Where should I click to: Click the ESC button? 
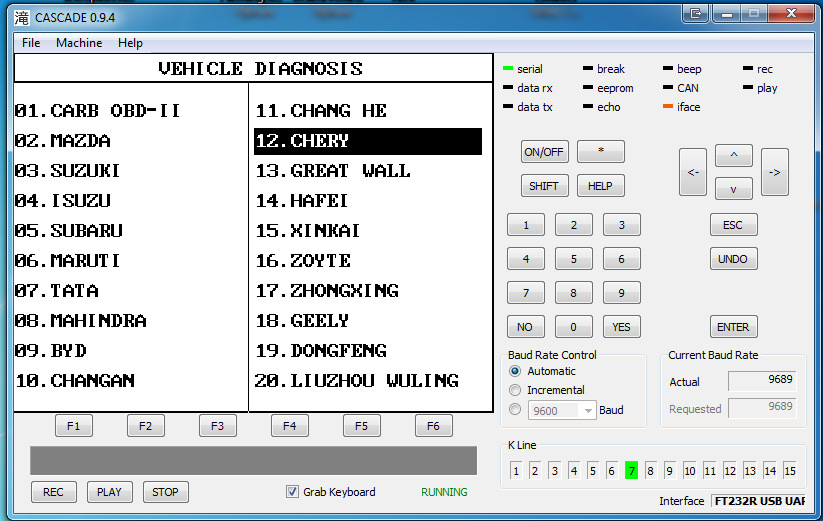pos(733,225)
